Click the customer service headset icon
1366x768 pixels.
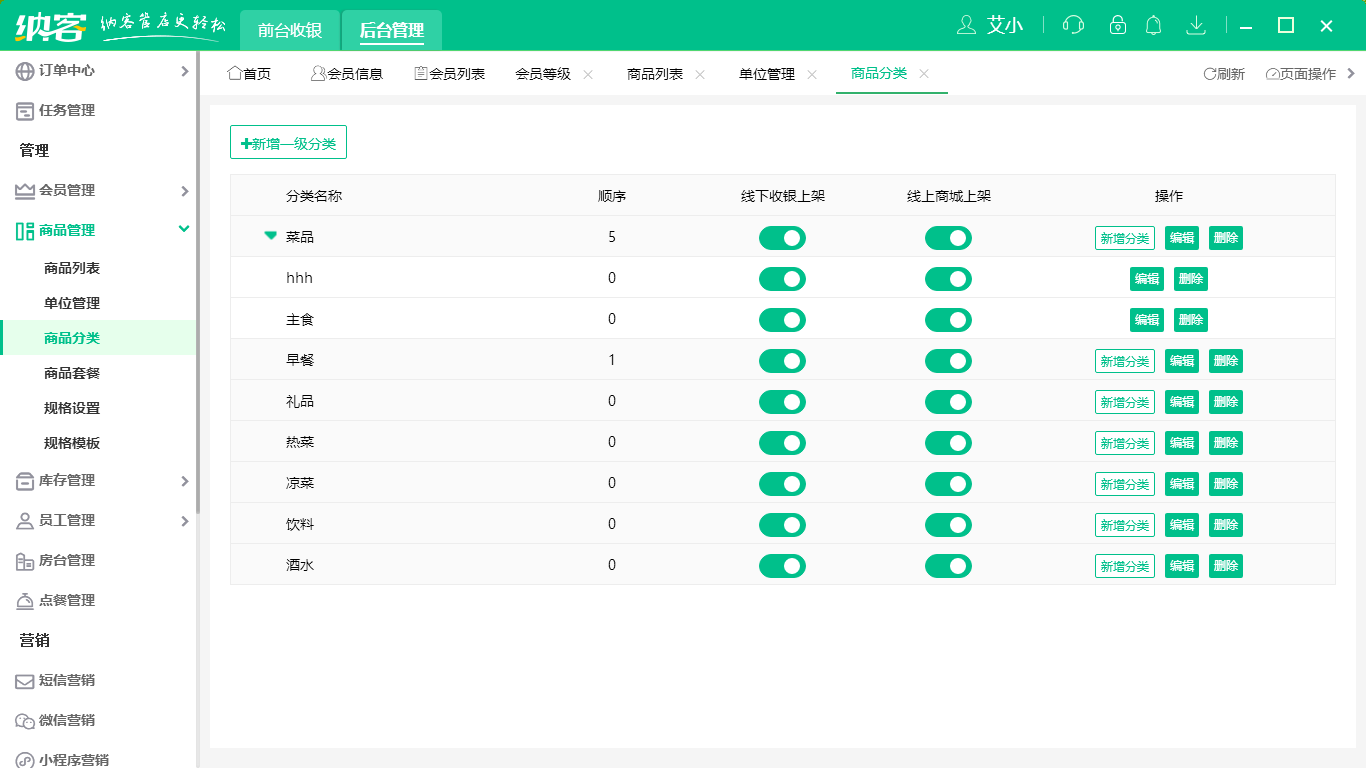pos(1073,26)
